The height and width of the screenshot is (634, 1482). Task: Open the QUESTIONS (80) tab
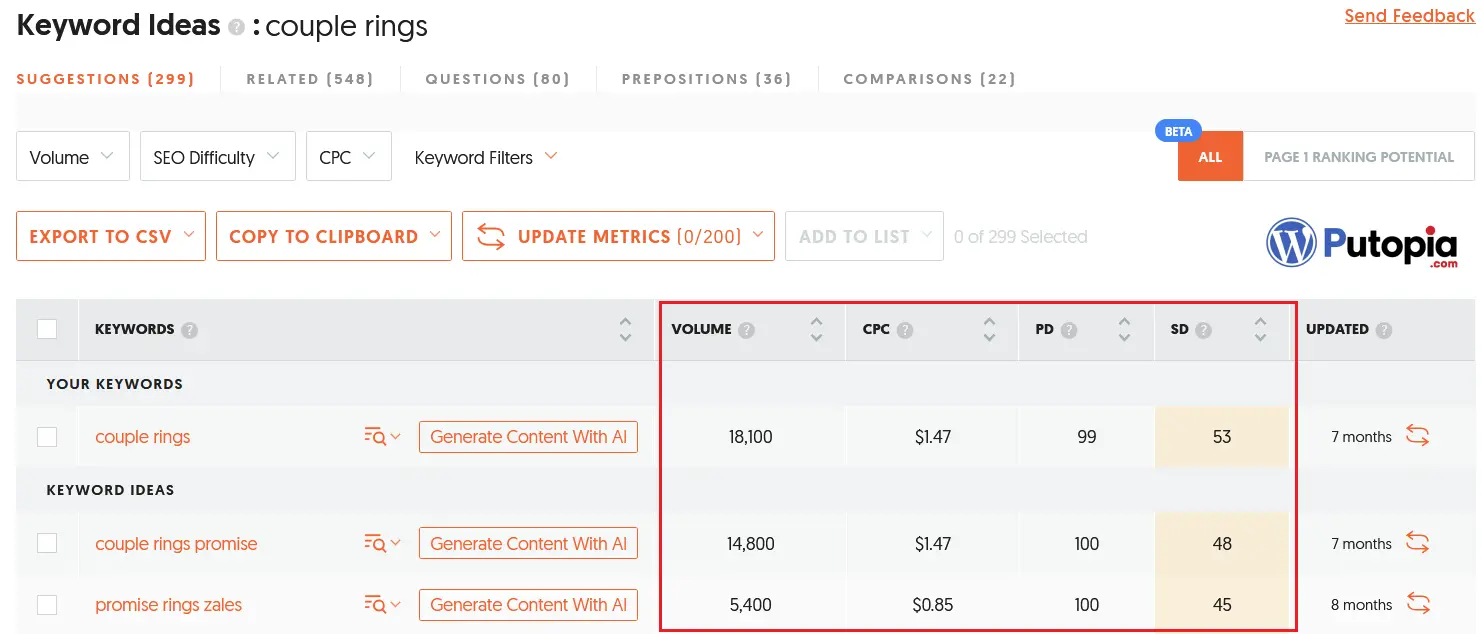coord(498,79)
